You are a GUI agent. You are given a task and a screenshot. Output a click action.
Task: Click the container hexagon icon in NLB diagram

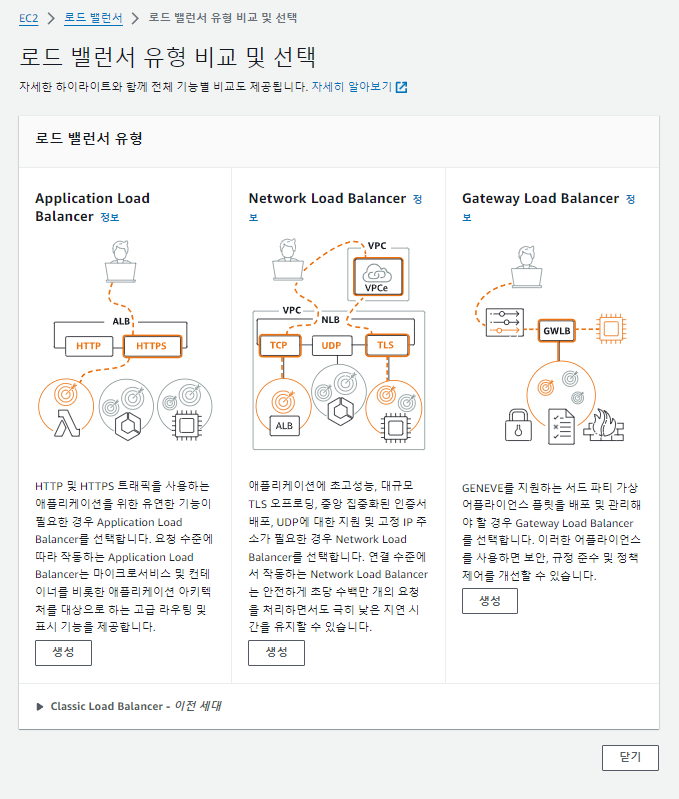341,412
